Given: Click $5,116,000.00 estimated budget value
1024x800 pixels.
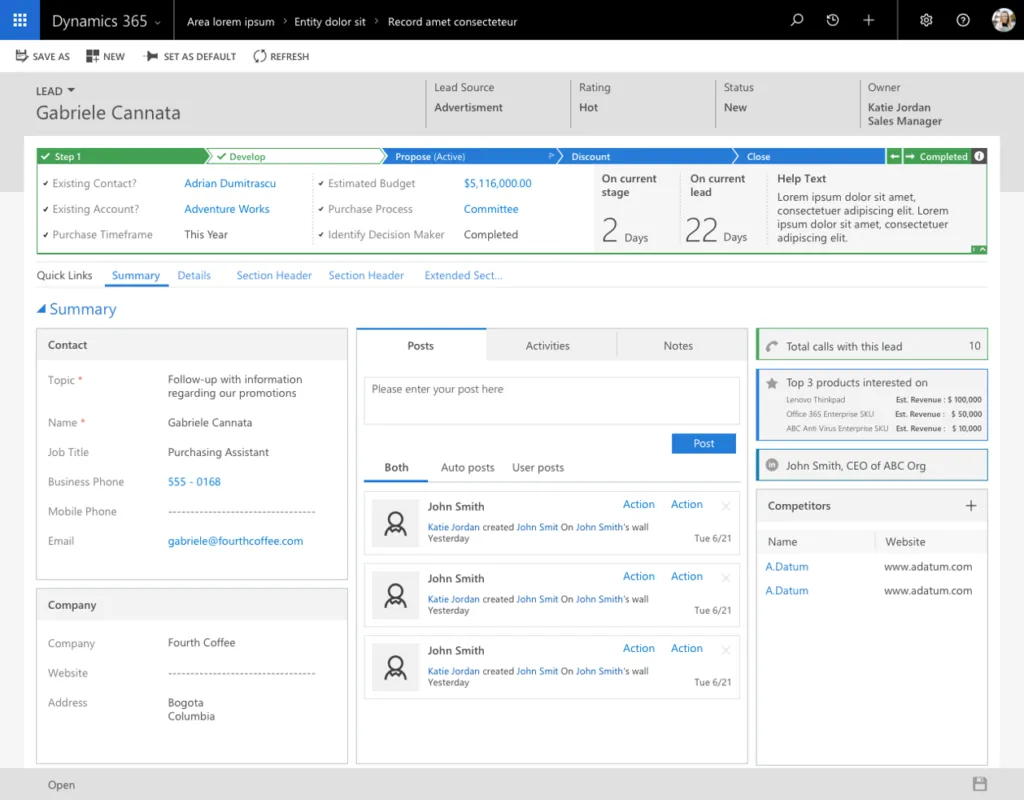Looking at the screenshot, I should coord(497,184).
